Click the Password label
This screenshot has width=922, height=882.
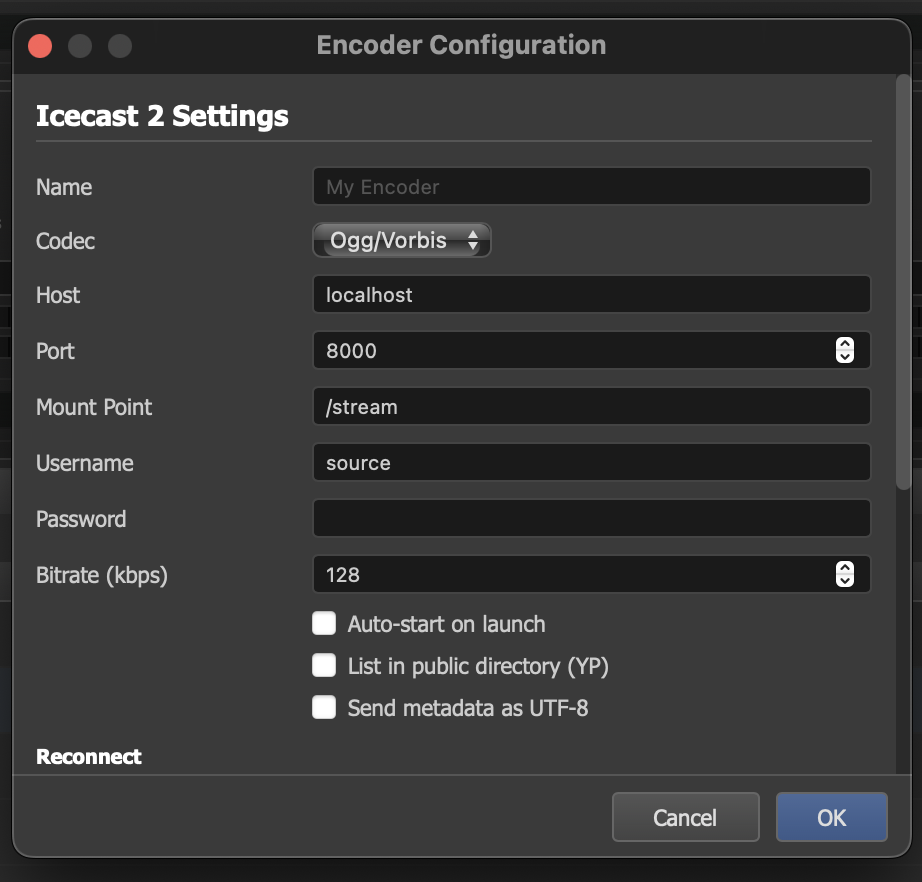[81, 519]
